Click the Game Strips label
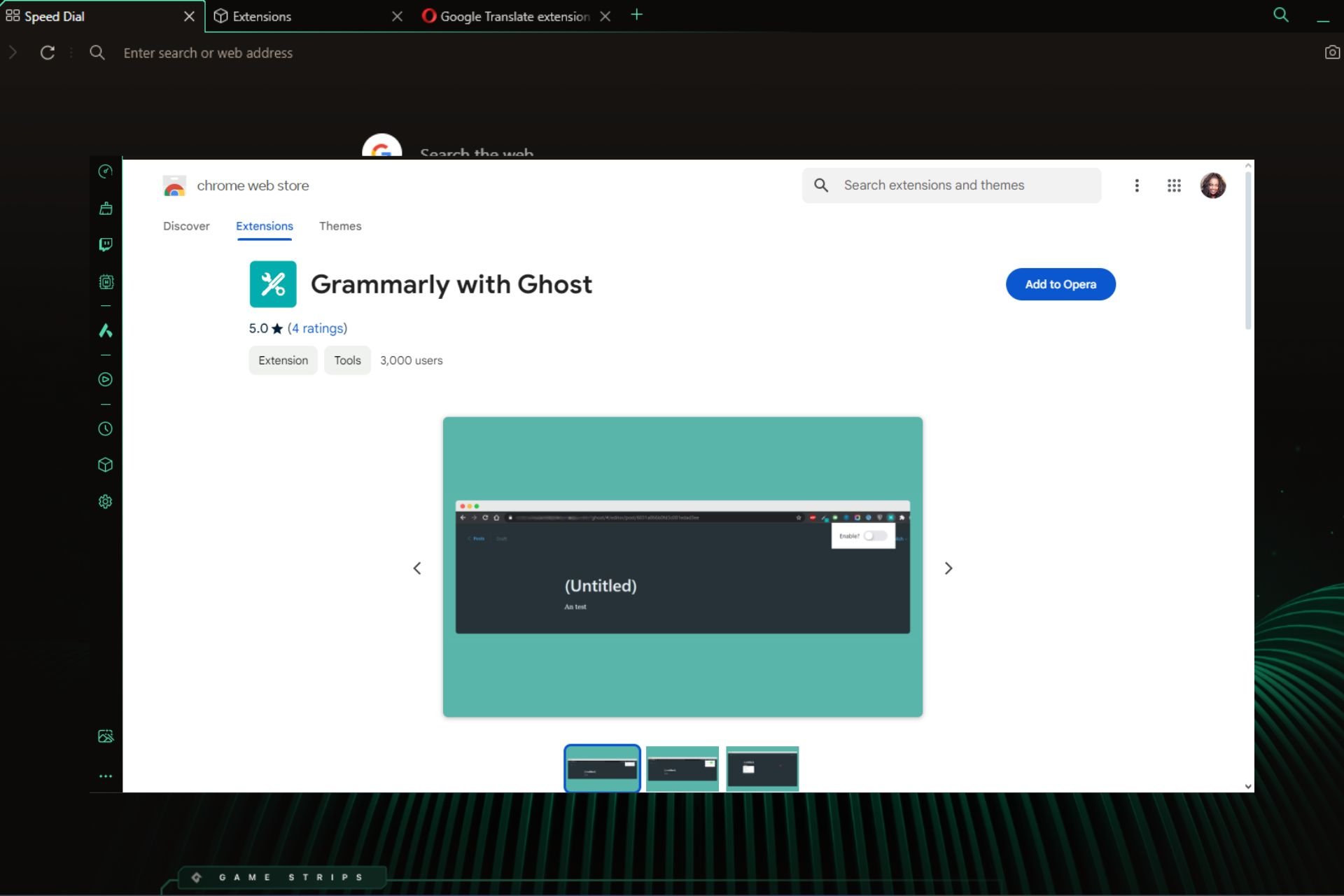Screen dimensions: 1344x896 tap(290, 877)
